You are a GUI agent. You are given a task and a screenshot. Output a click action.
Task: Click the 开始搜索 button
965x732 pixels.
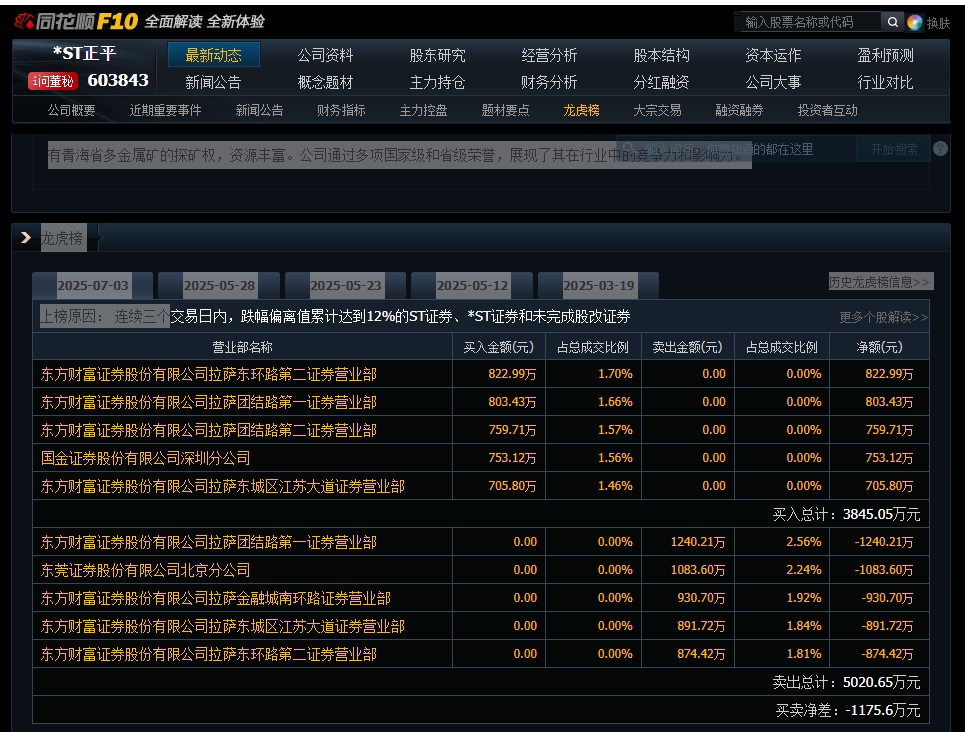pyautogui.click(x=893, y=149)
